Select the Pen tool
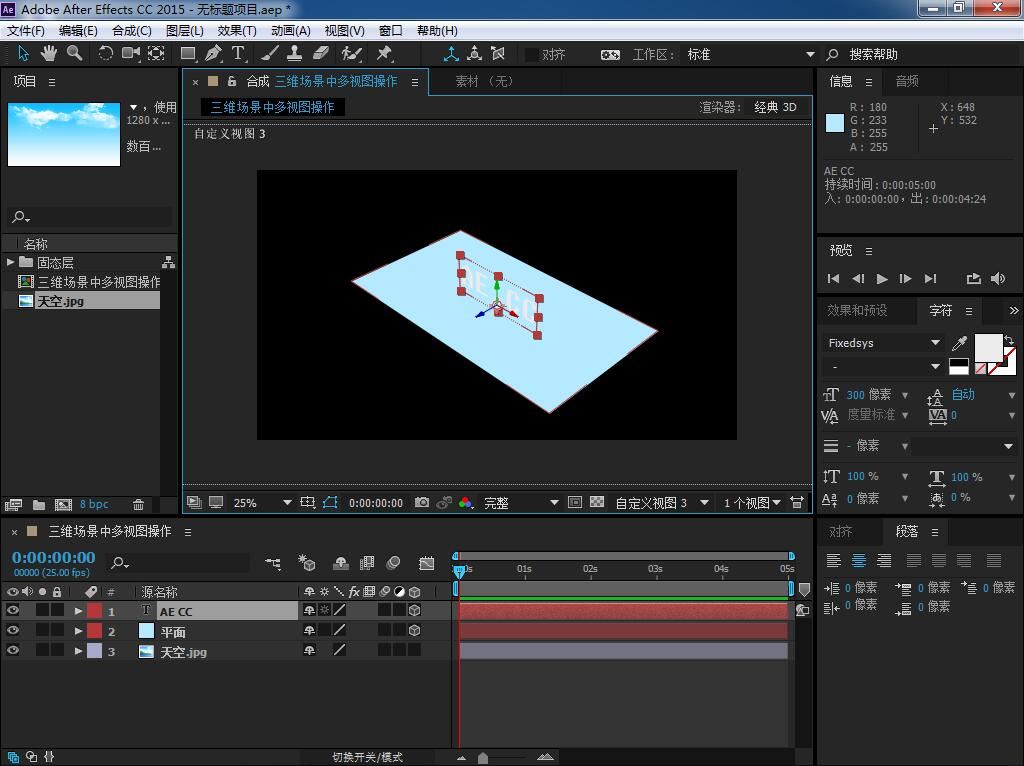Screen dimensions: 1024x766 214,54
